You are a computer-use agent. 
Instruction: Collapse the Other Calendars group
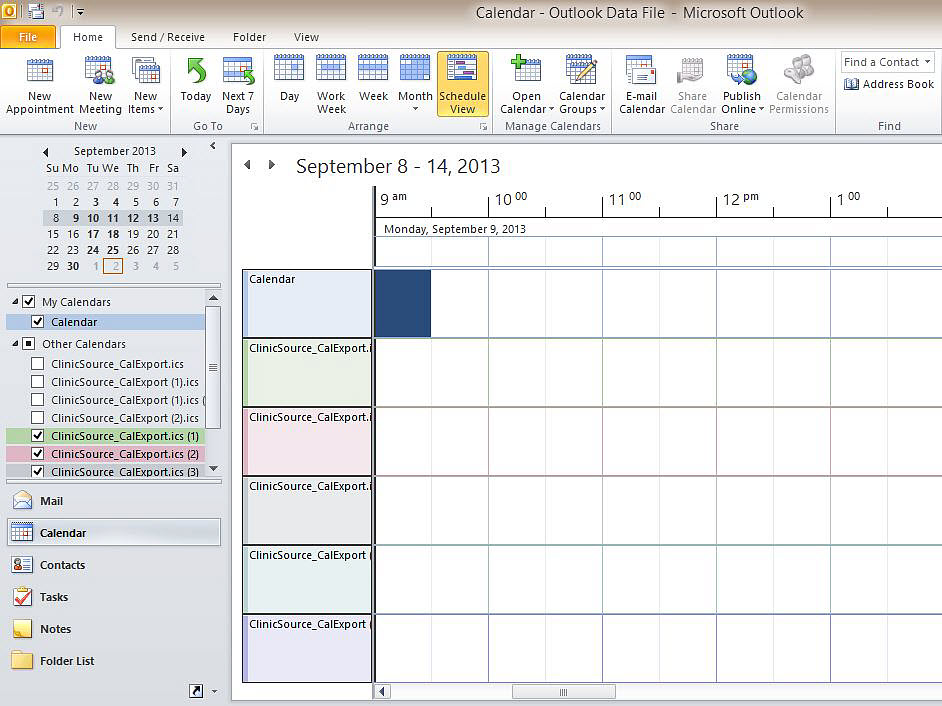coord(15,344)
